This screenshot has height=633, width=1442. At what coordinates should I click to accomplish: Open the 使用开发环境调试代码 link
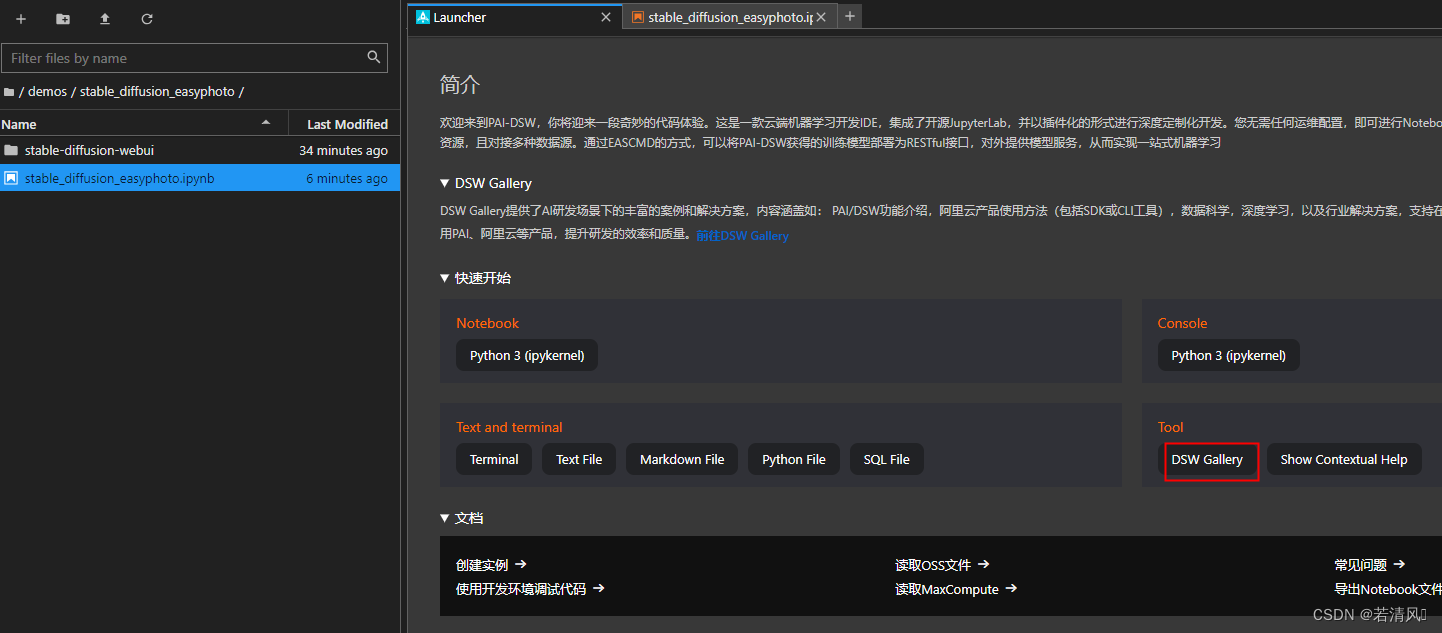pyautogui.click(x=530, y=589)
